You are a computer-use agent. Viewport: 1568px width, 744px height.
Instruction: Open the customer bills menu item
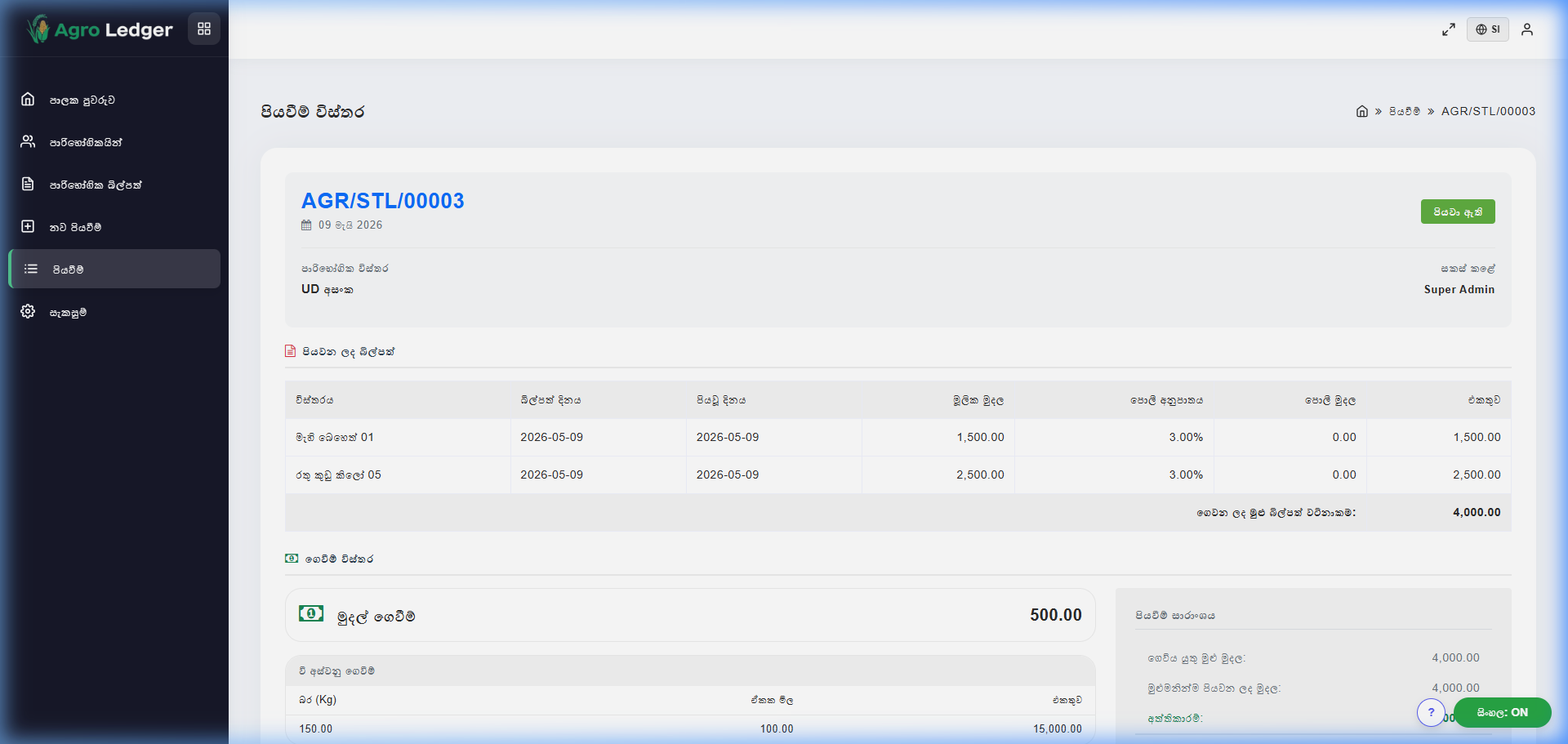coord(114,185)
